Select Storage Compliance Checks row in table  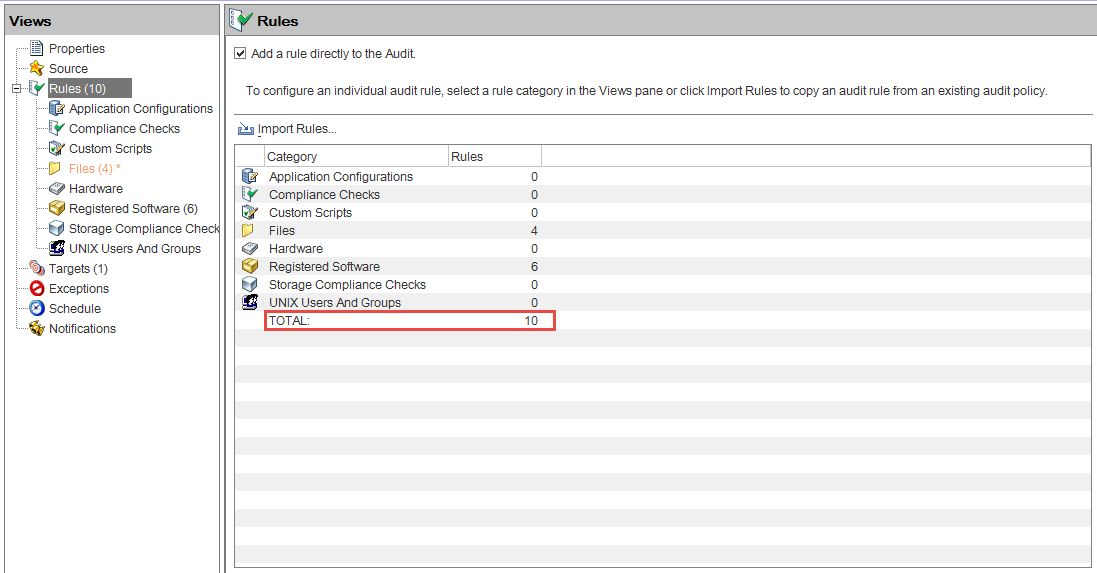point(663,285)
